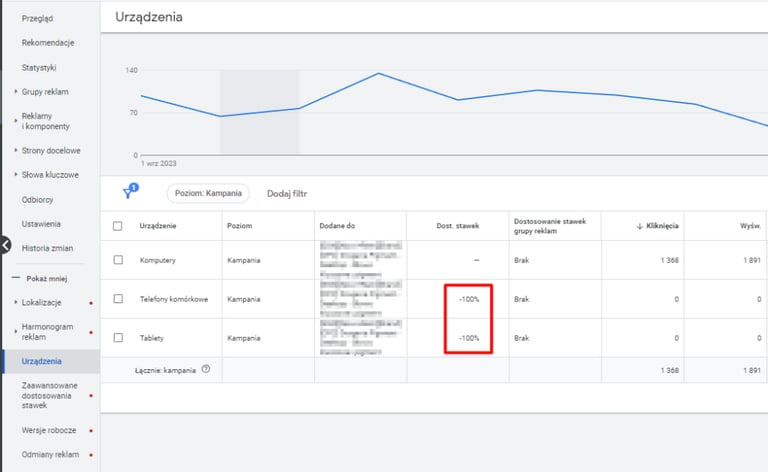Check the Telefony komórkowe row checkbox
Image resolution: width=768 pixels, height=472 pixels.
point(118,299)
